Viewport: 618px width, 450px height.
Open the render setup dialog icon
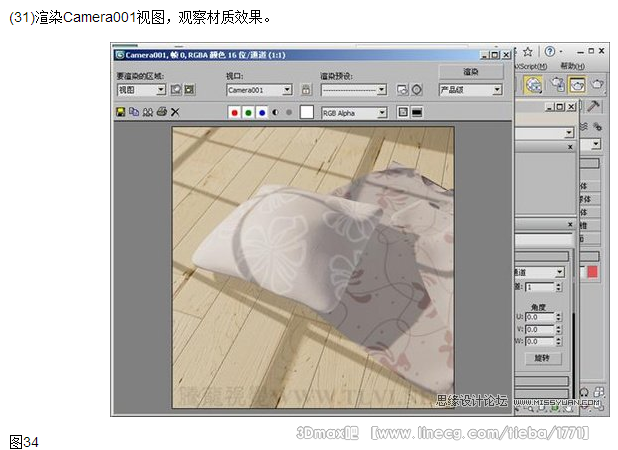(x=402, y=90)
